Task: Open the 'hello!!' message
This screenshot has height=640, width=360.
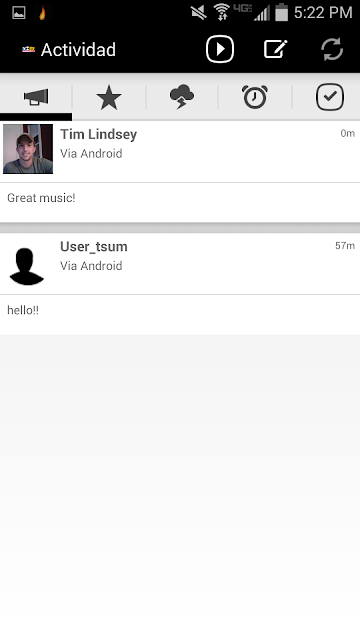Action: (23, 310)
